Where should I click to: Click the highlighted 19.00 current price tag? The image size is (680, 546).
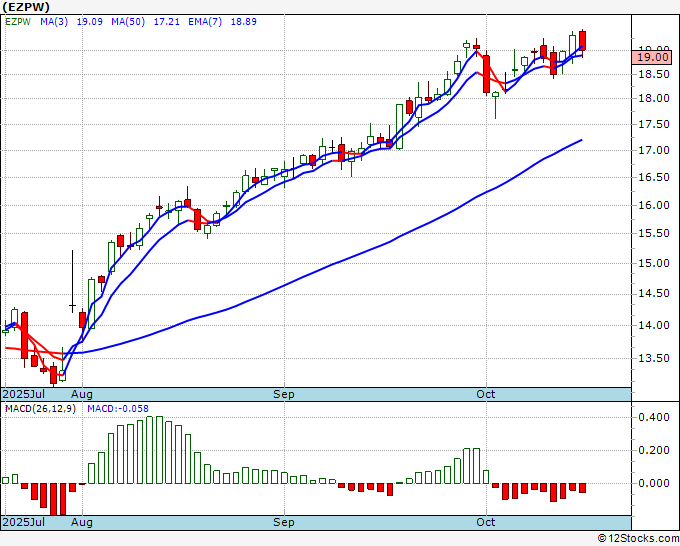652,57
